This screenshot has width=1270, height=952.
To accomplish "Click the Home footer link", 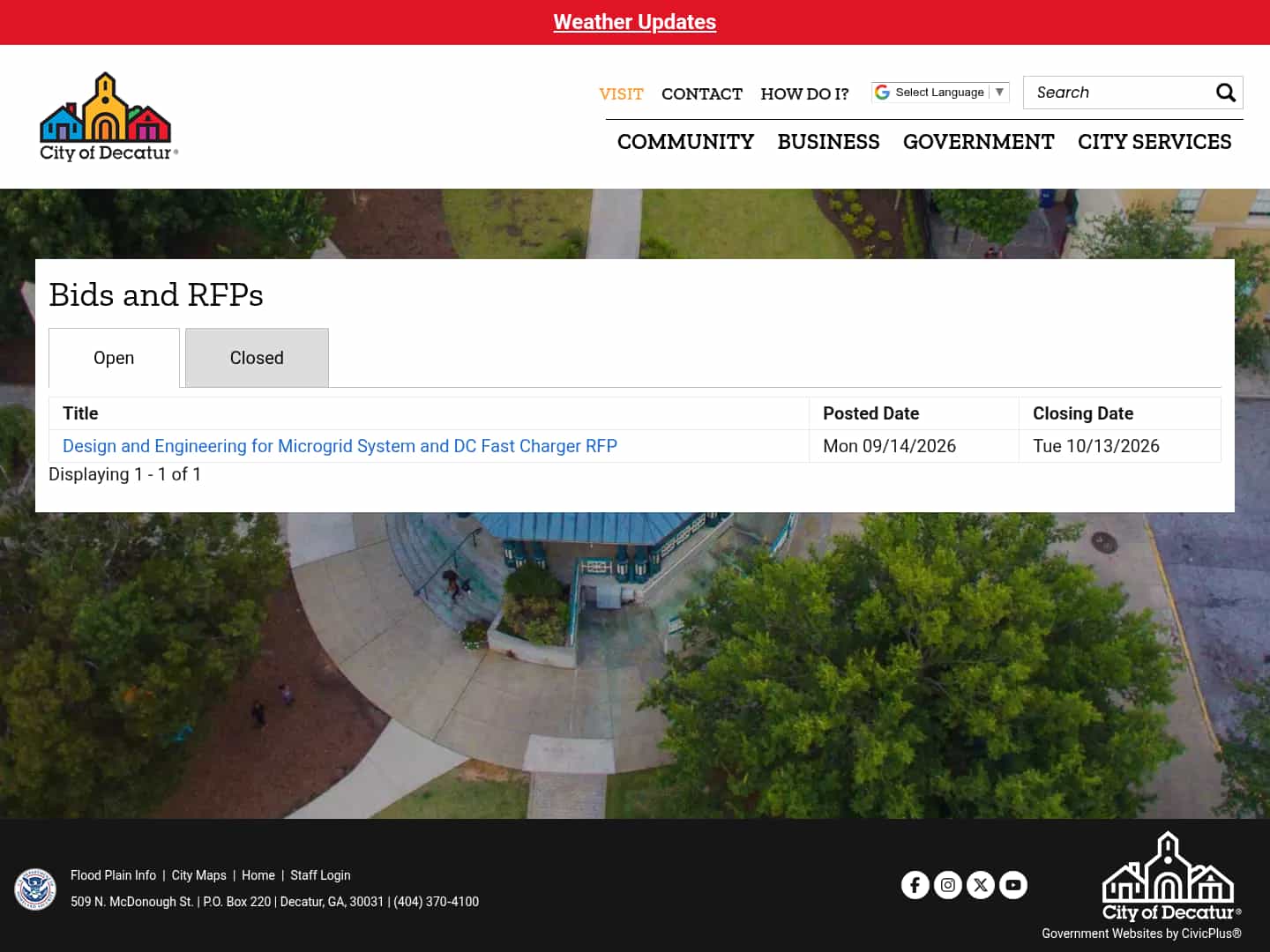I will tap(258, 875).
